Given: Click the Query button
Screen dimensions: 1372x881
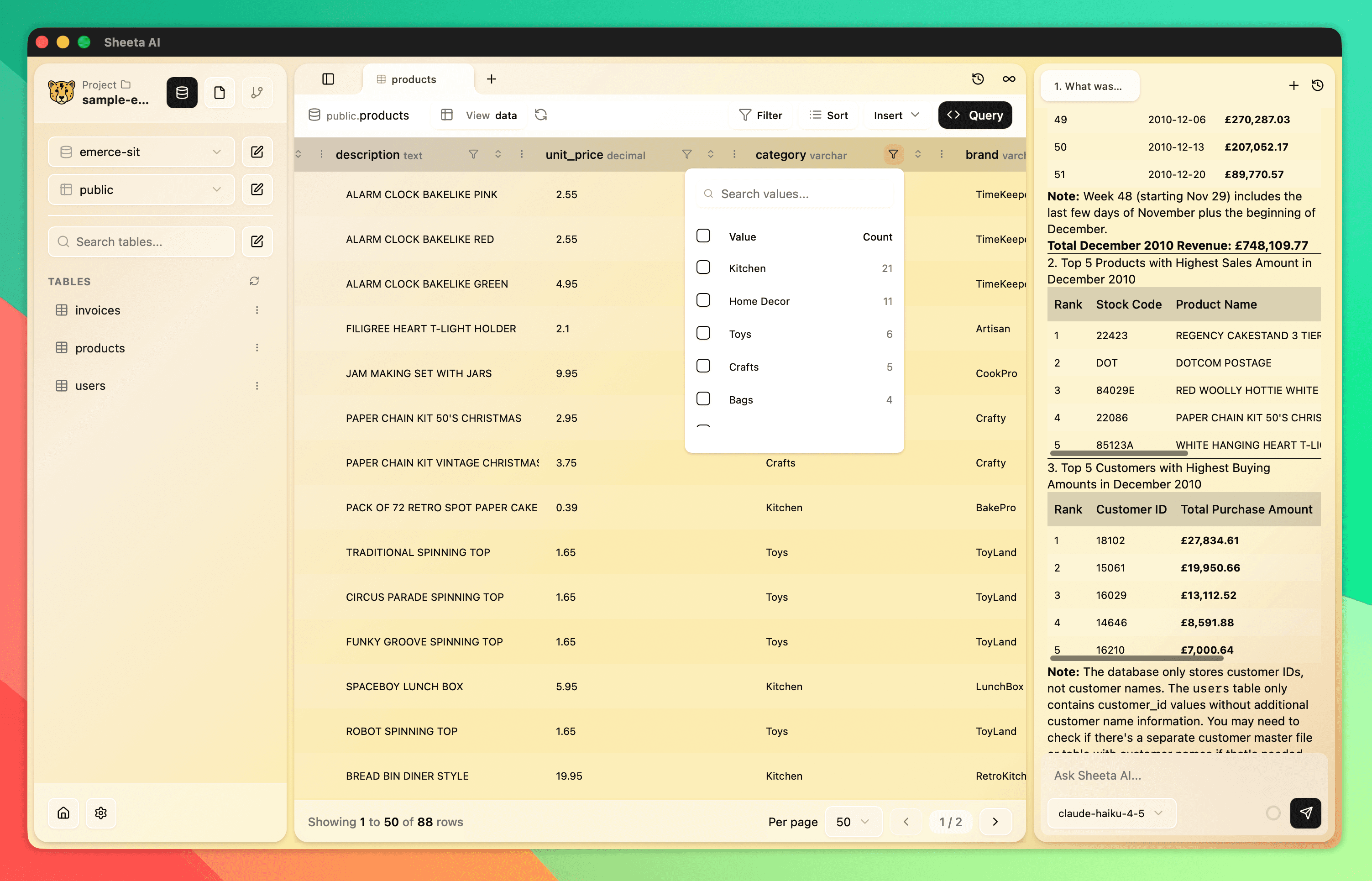Looking at the screenshot, I should (974, 115).
